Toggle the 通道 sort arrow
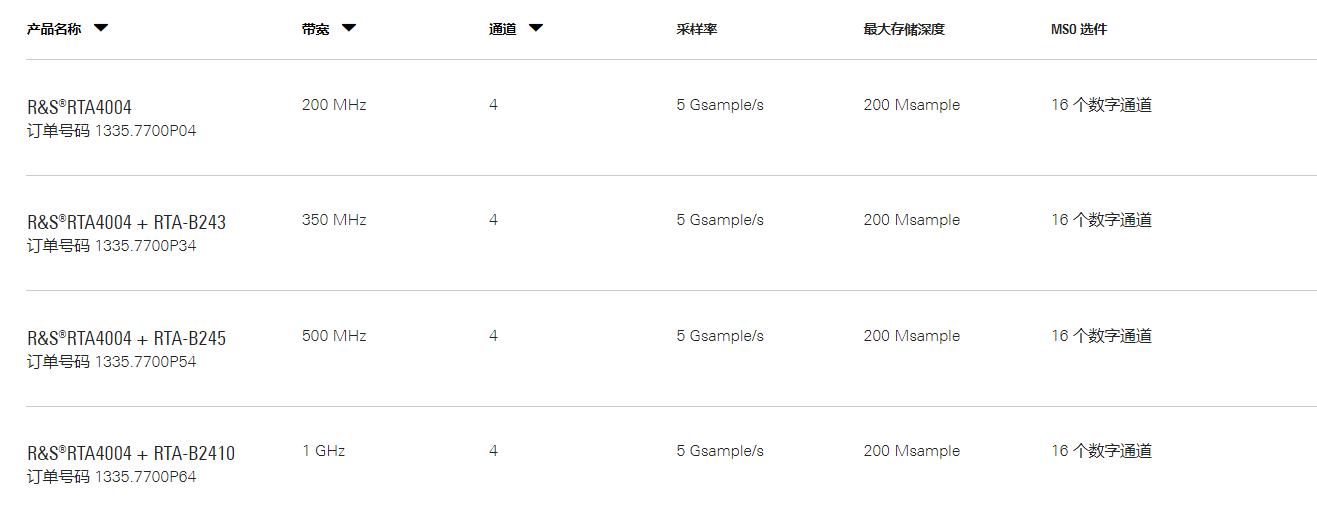The width and height of the screenshot is (1317, 510). pyautogui.click(x=536, y=28)
